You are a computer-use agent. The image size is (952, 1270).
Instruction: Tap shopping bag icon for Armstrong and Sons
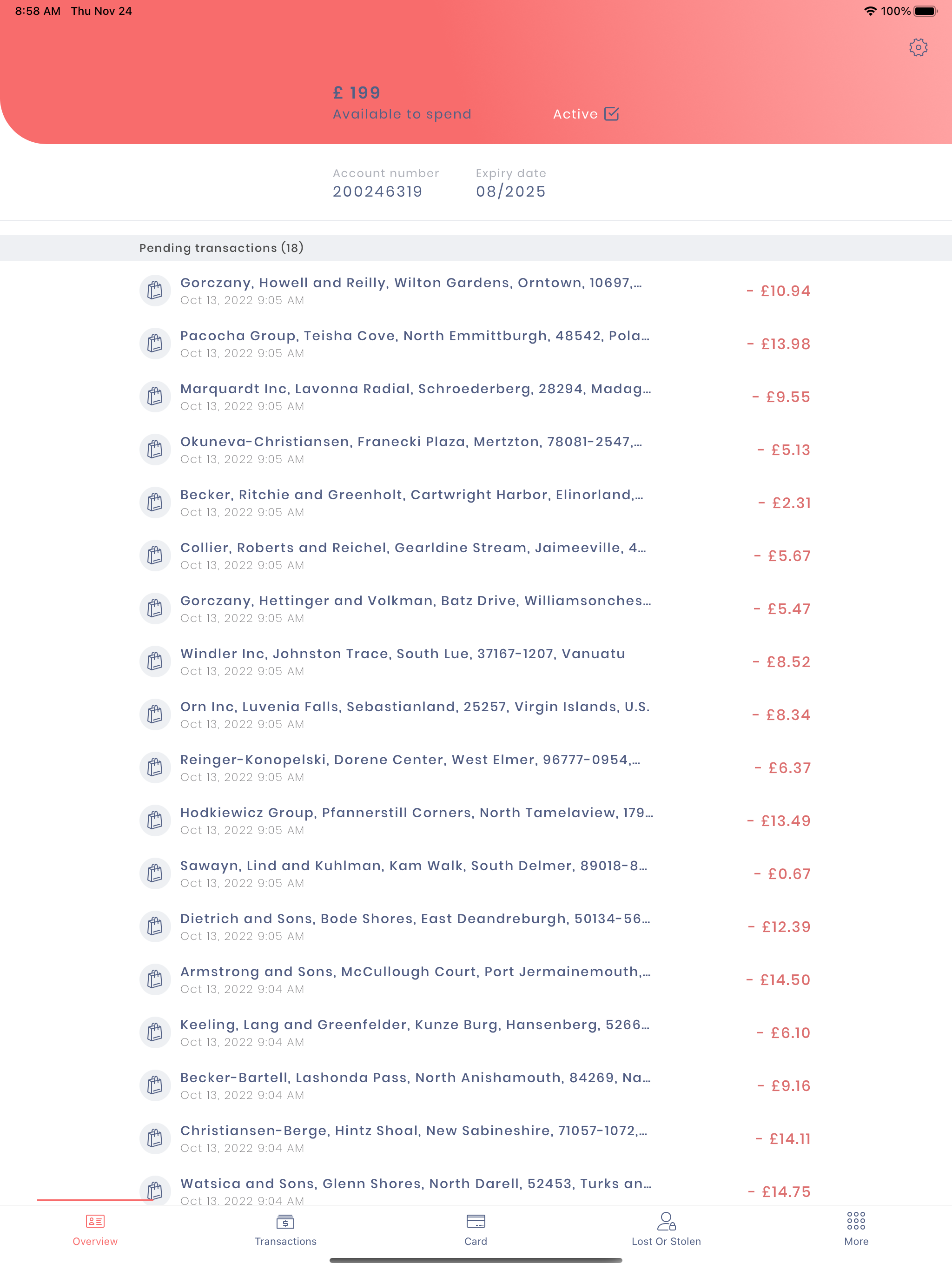pyautogui.click(x=155, y=979)
